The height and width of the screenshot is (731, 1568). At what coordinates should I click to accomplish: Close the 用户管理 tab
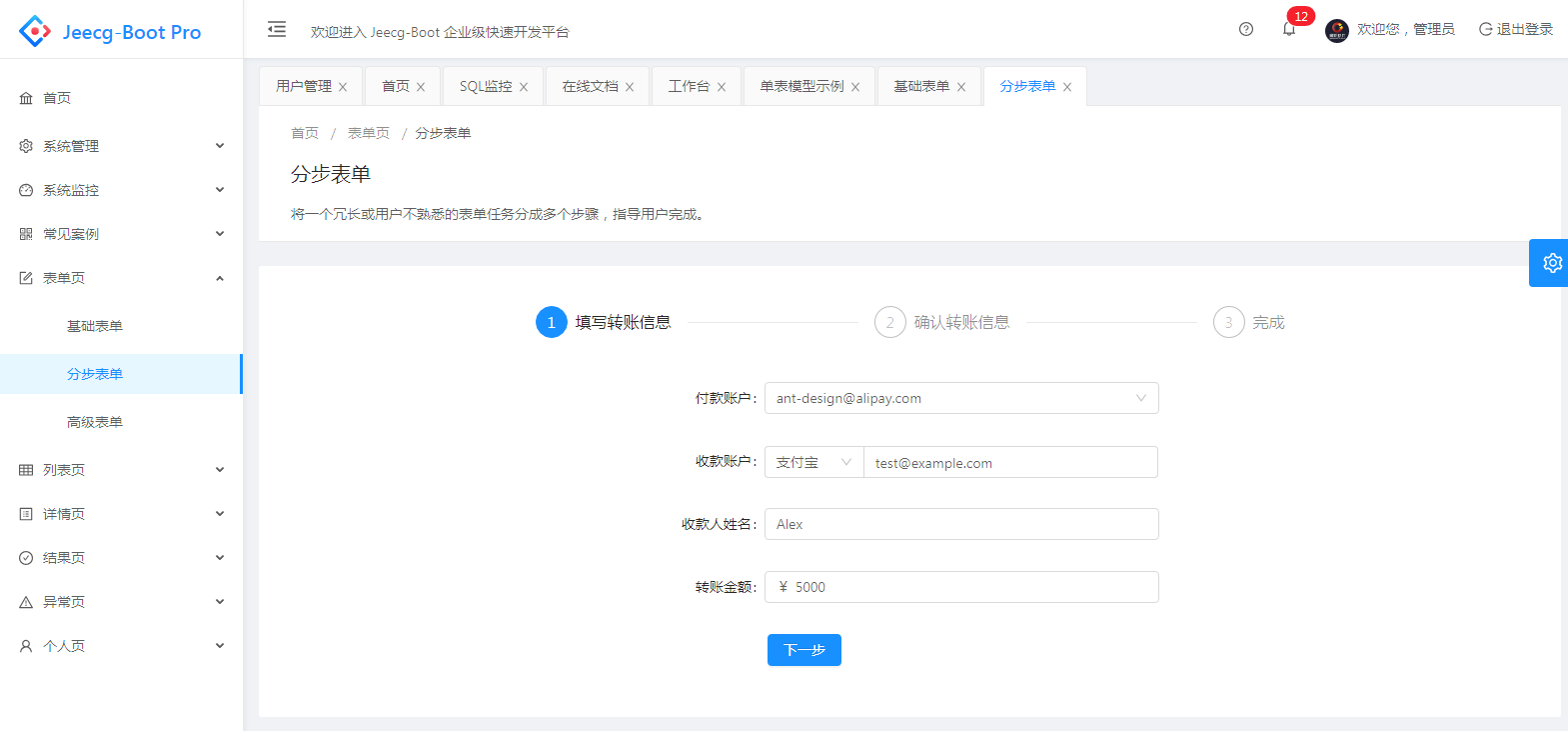[343, 87]
